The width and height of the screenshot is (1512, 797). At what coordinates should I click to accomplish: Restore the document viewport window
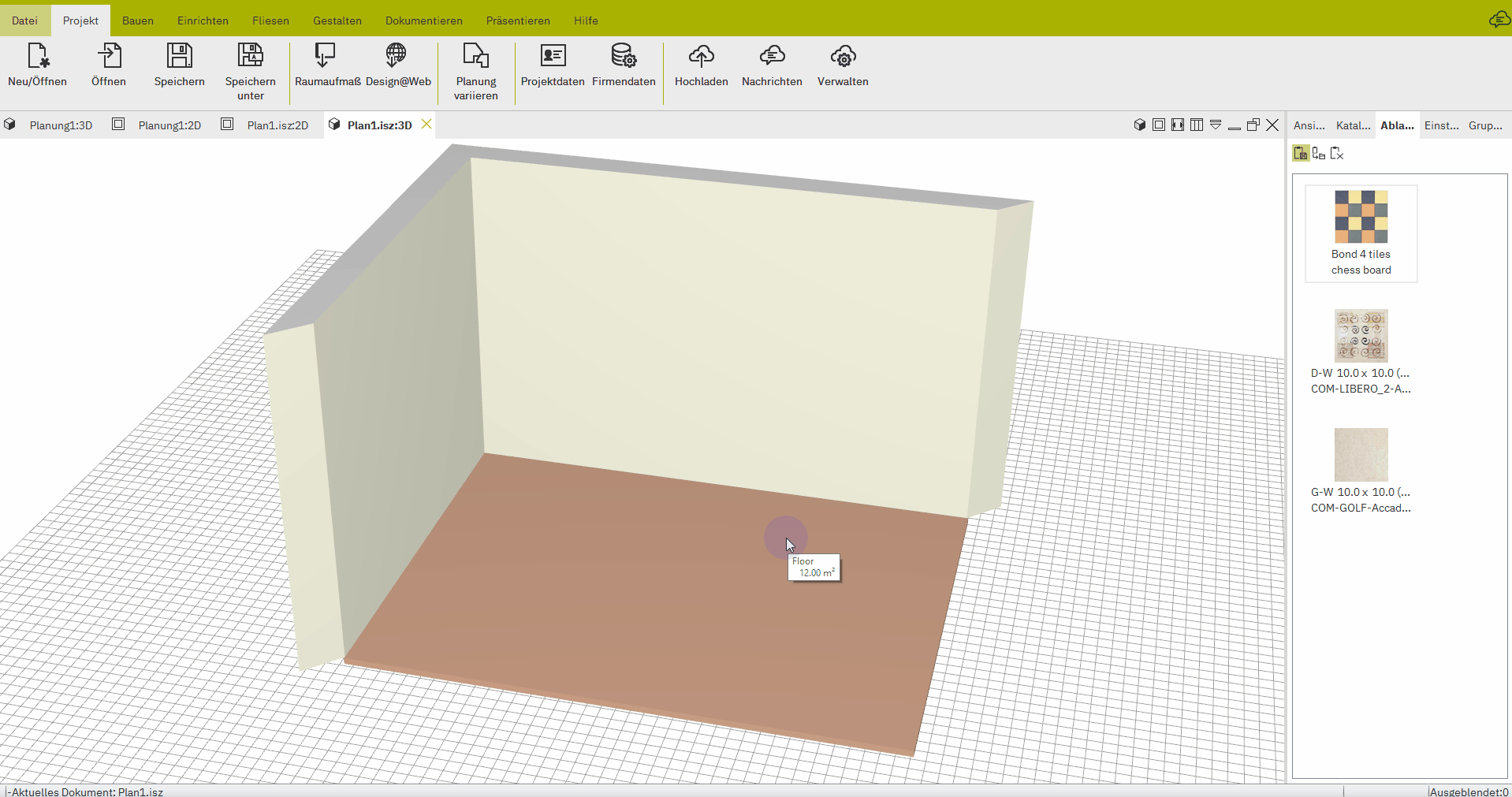[x=1253, y=125]
